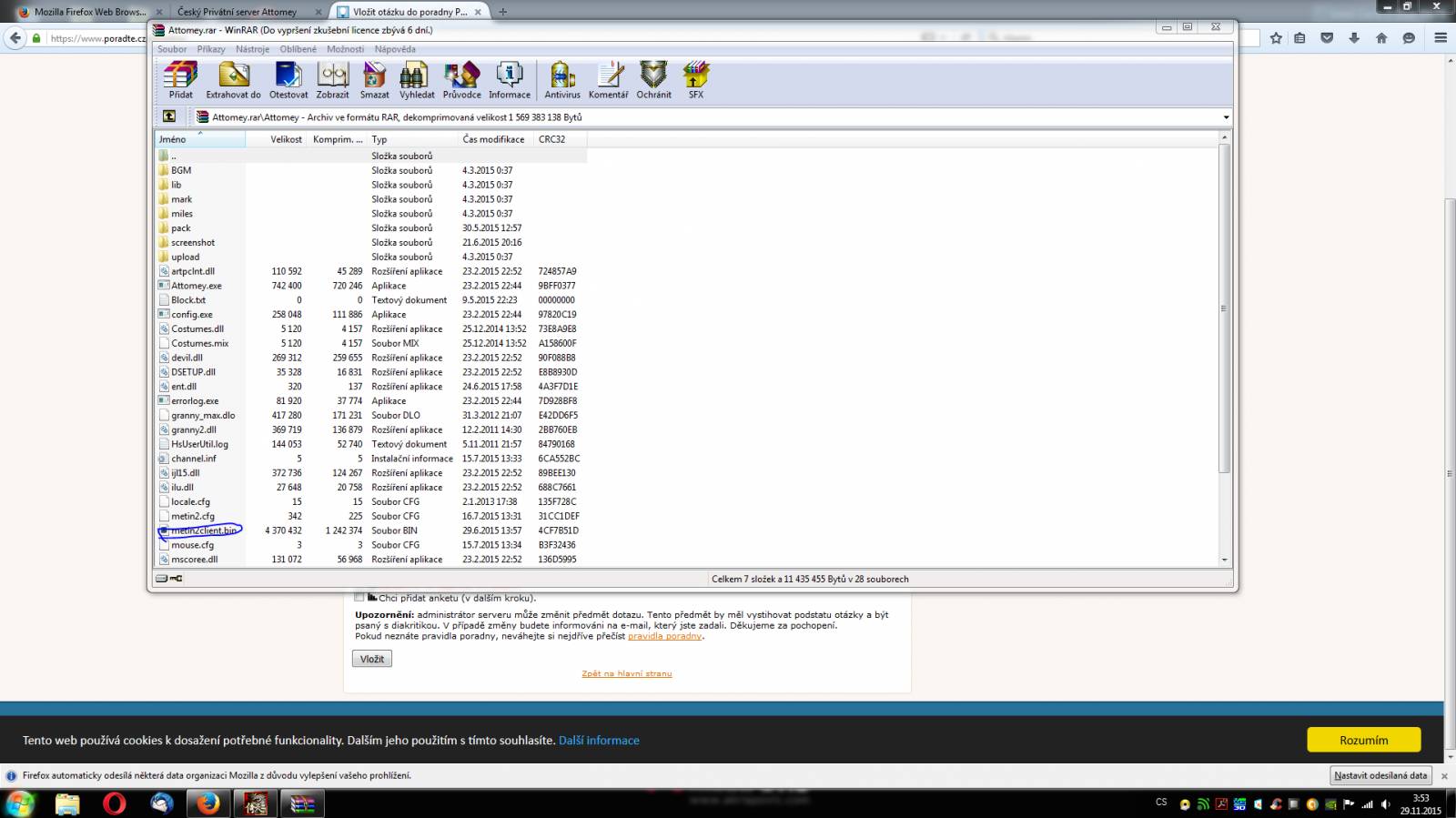Click the SFX toolbar icon
Viewport: 1456px width, 818px height.
tap(696, 80)
